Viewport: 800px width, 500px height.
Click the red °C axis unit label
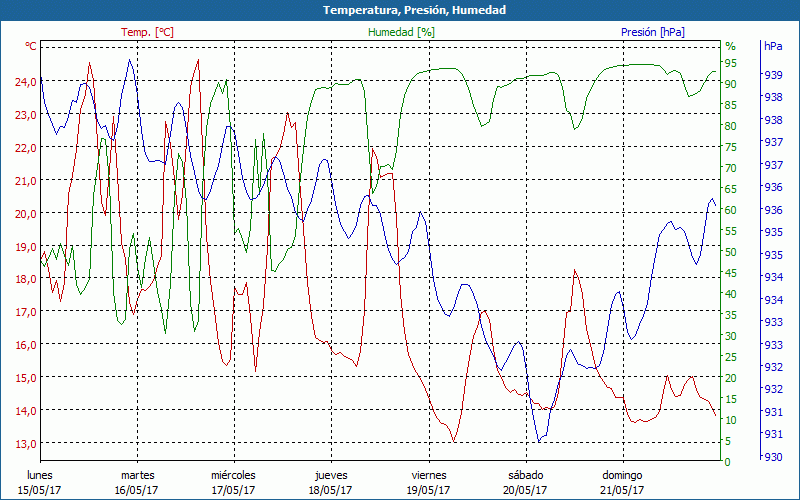[30, 46]
